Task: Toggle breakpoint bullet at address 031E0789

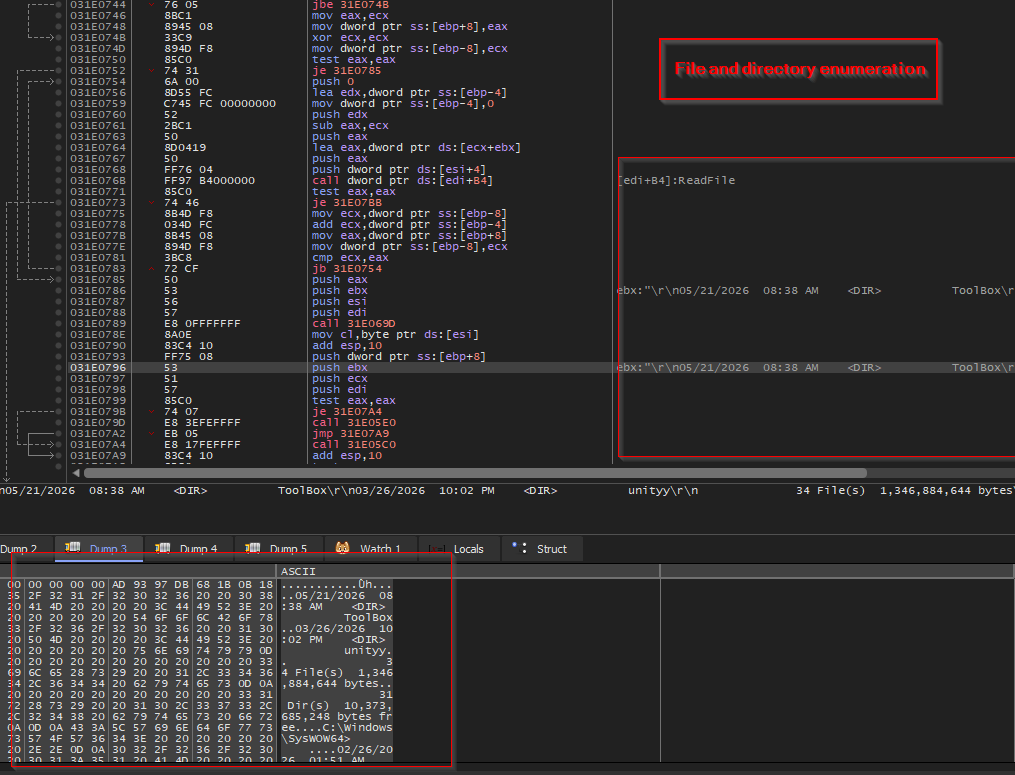Action: tap(59, 324)
